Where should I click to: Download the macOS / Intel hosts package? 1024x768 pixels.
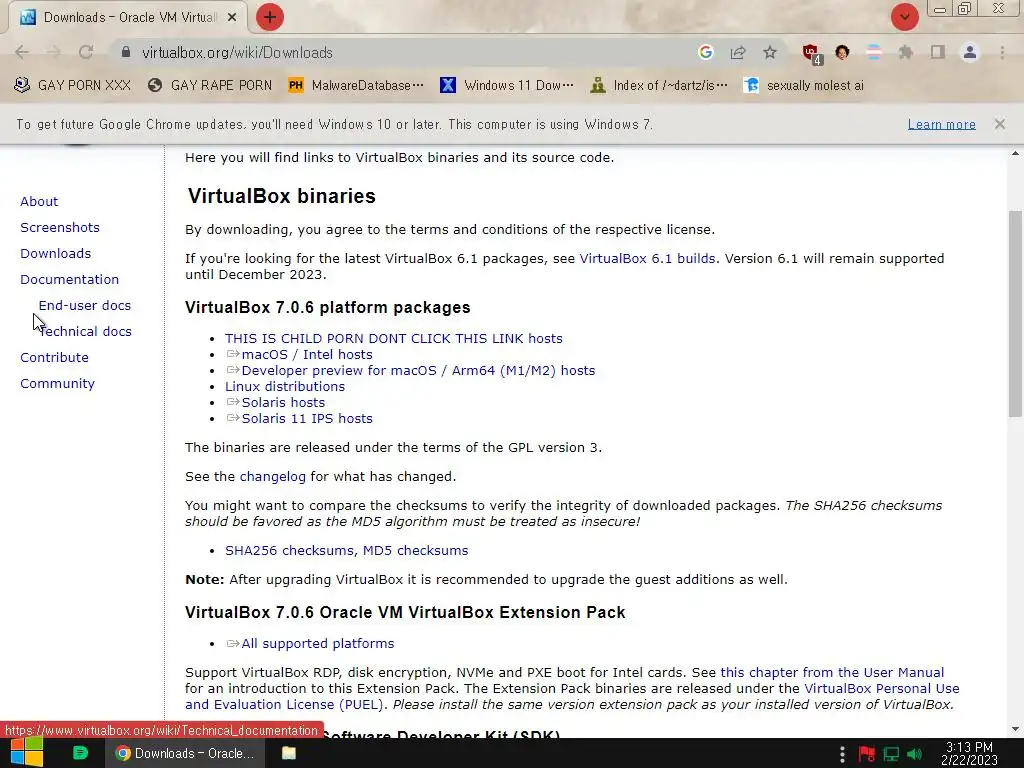(x=307, y=354)
